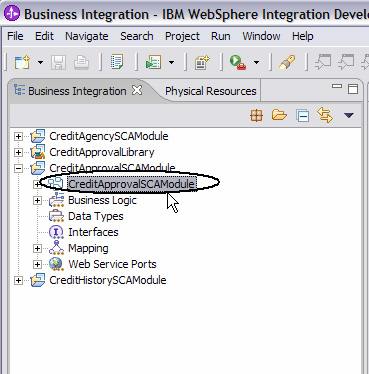This screenshot has height=374, width=369.
Task: Click the Data Types briefcase icon
Action: coord(56,216)
